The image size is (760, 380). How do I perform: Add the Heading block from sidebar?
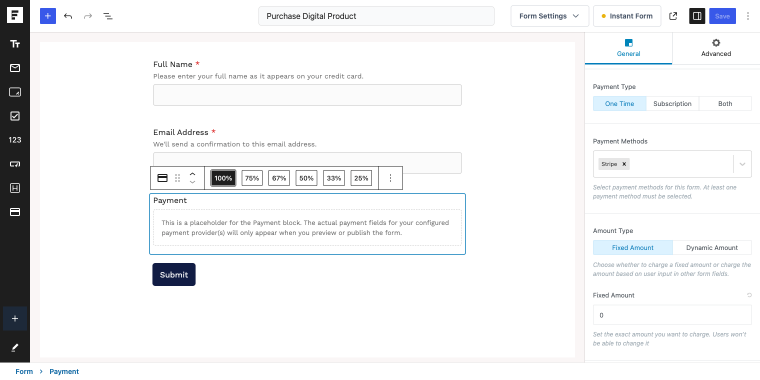click(15, 188)
